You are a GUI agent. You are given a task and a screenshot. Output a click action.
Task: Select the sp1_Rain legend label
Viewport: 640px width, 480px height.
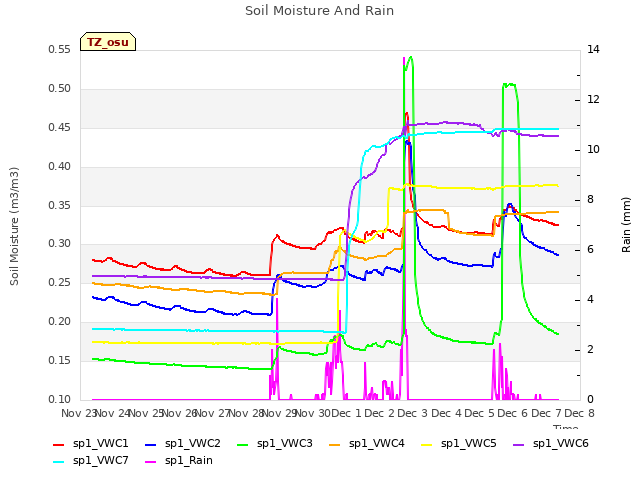[x=189, y=461]
